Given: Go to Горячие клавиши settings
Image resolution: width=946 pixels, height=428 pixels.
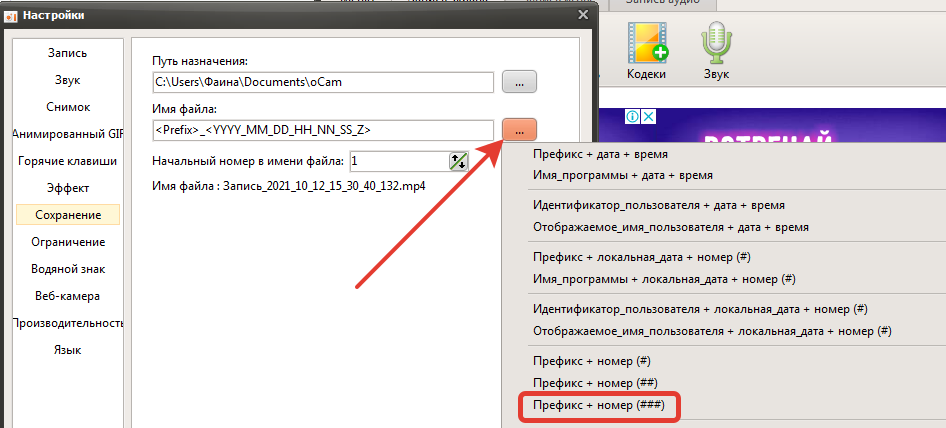Looking at the screenshot, I should tap(68, 161).
